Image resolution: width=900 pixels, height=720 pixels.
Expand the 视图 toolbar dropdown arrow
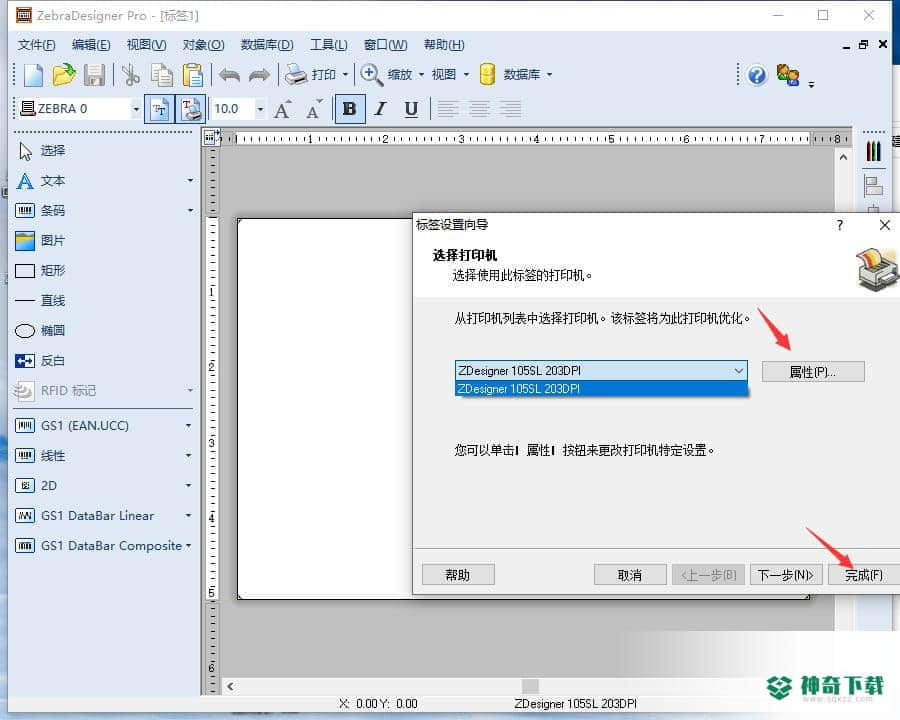(466, 75)
